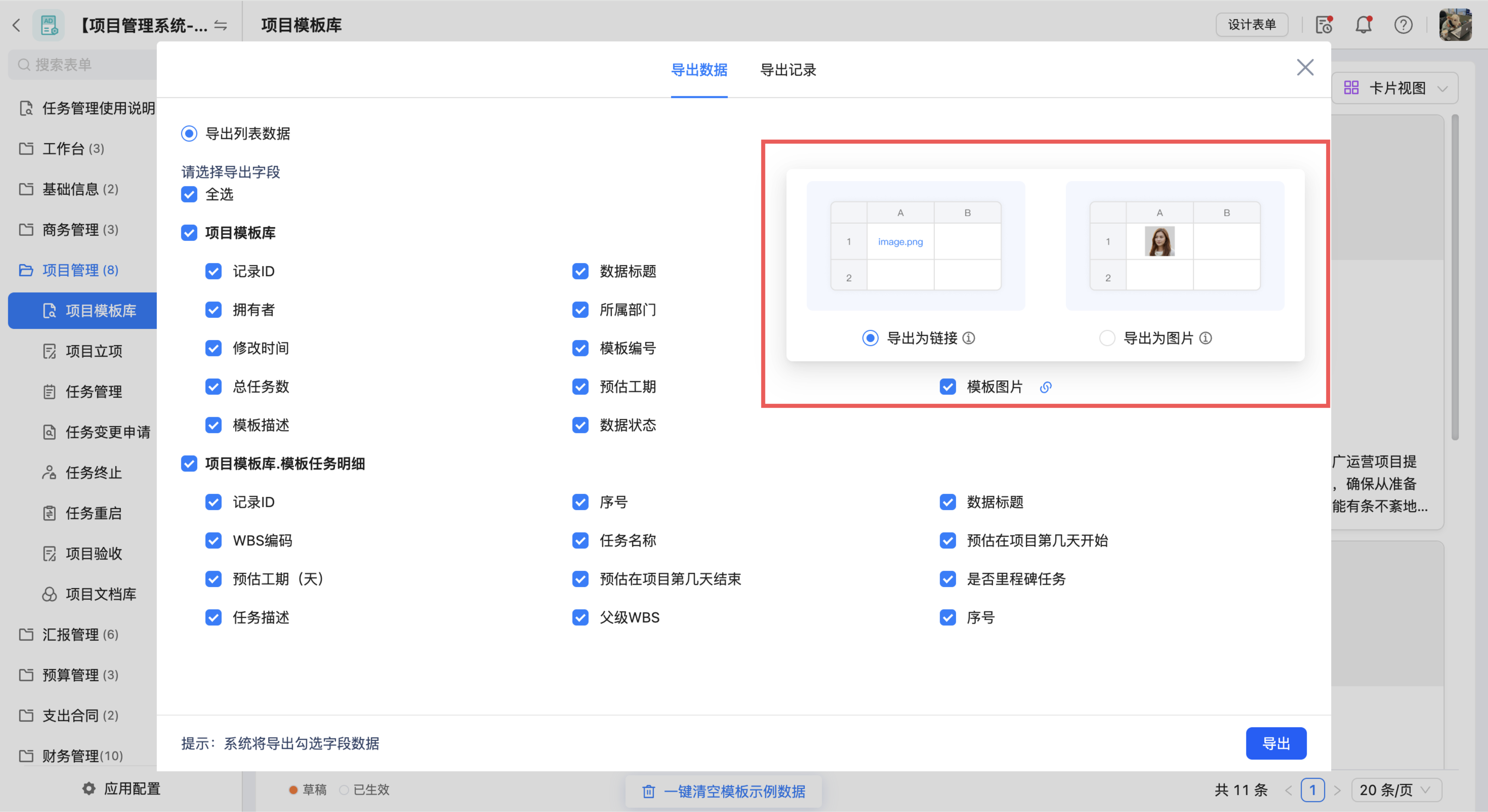Click the 应用配置 gear icon

tap(88, 788)
